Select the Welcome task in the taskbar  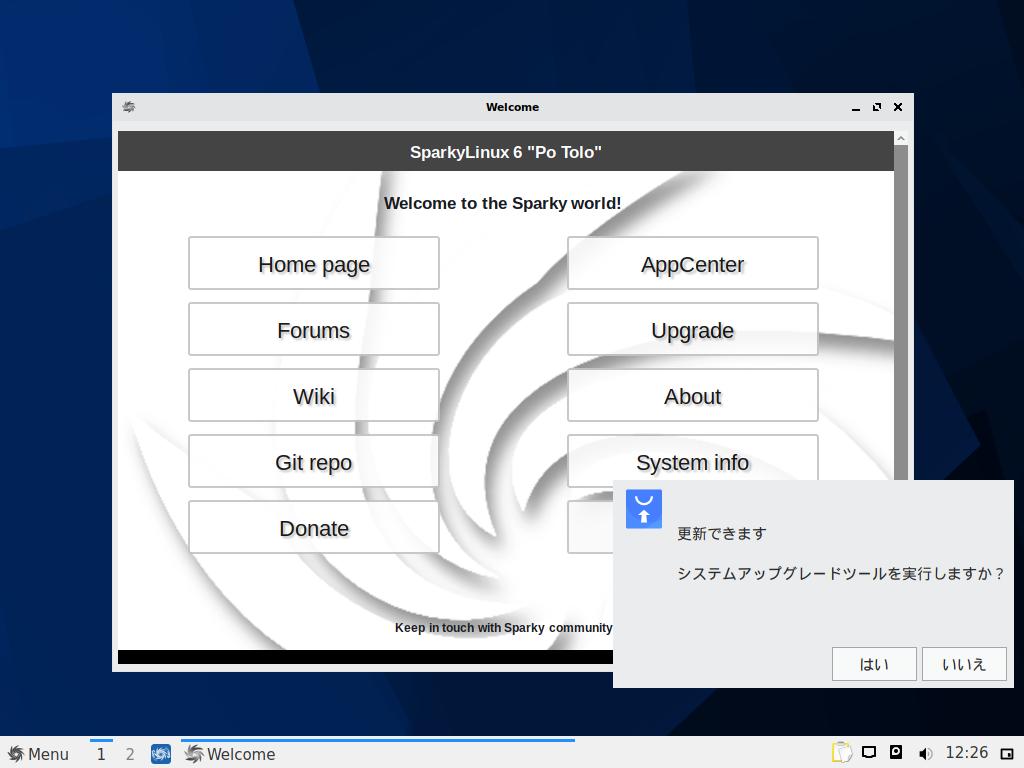click(x=377, y=754)
